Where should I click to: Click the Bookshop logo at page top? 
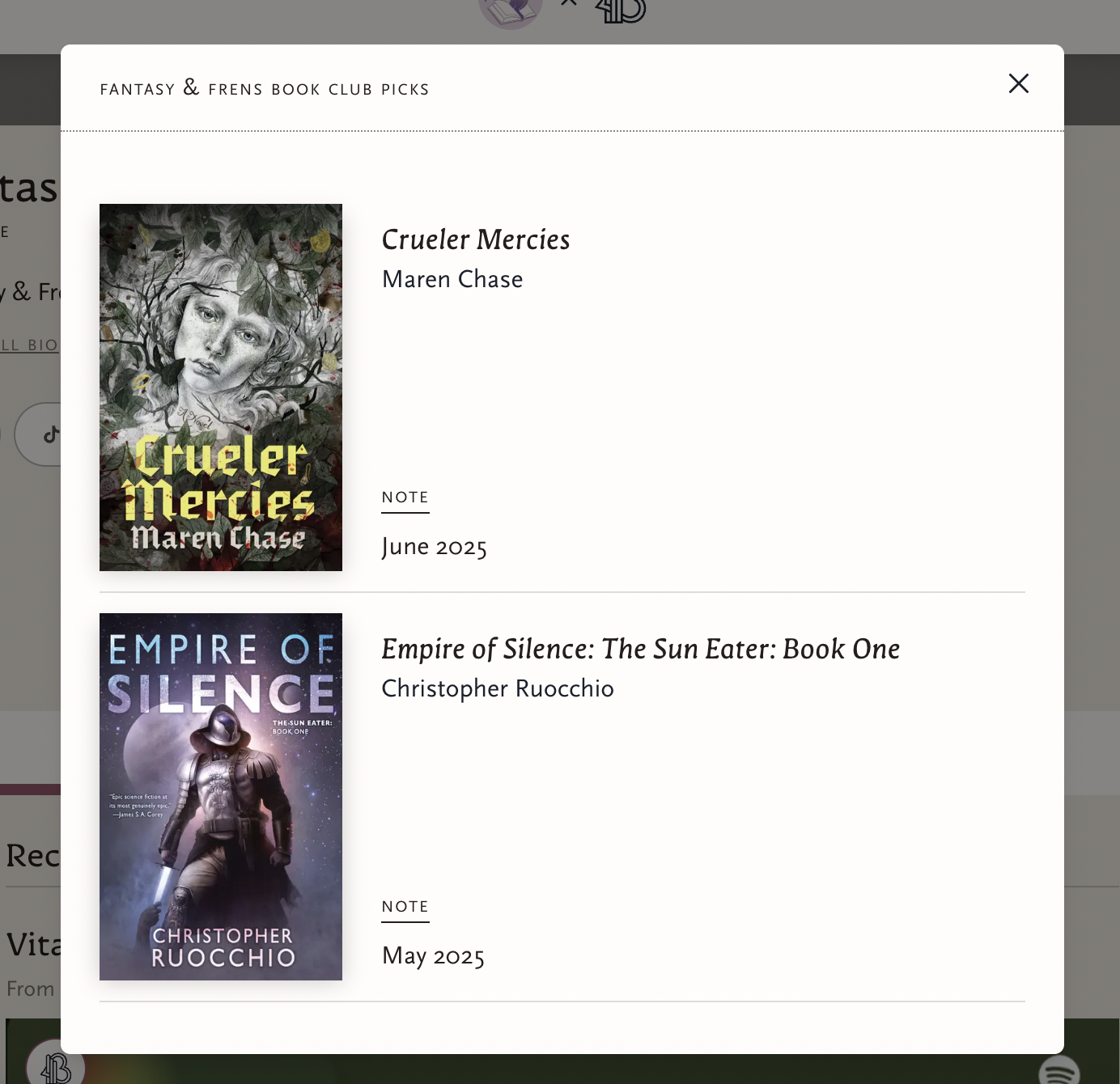coord(622,11)
